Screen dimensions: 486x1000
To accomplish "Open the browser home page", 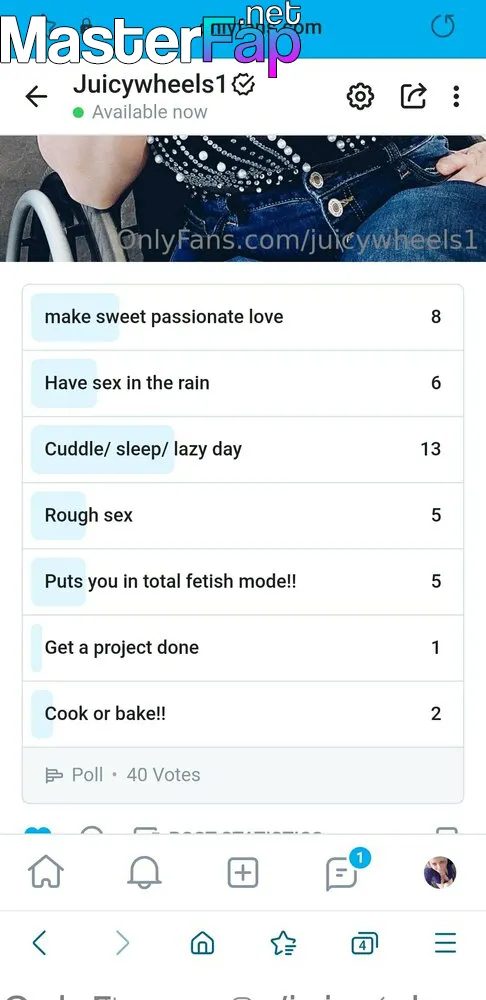I will [x=203, y=943].
